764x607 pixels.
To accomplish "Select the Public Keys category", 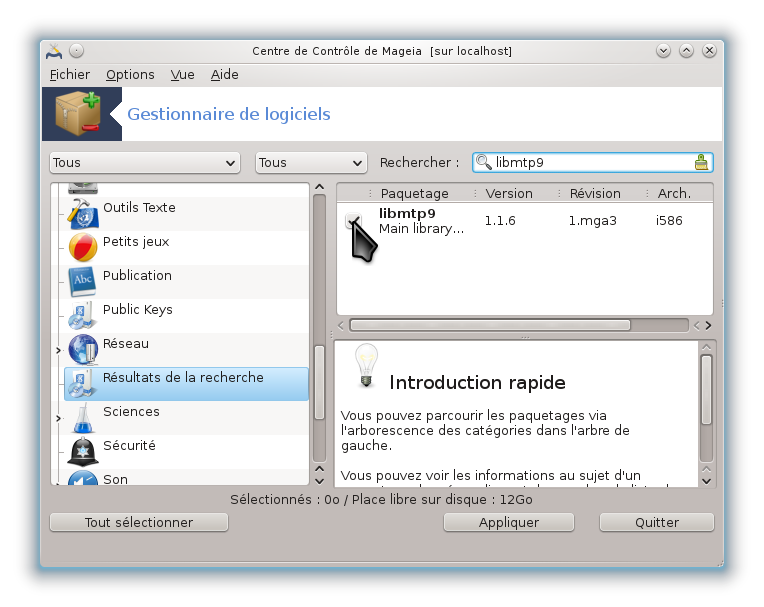I will point(137,310).
